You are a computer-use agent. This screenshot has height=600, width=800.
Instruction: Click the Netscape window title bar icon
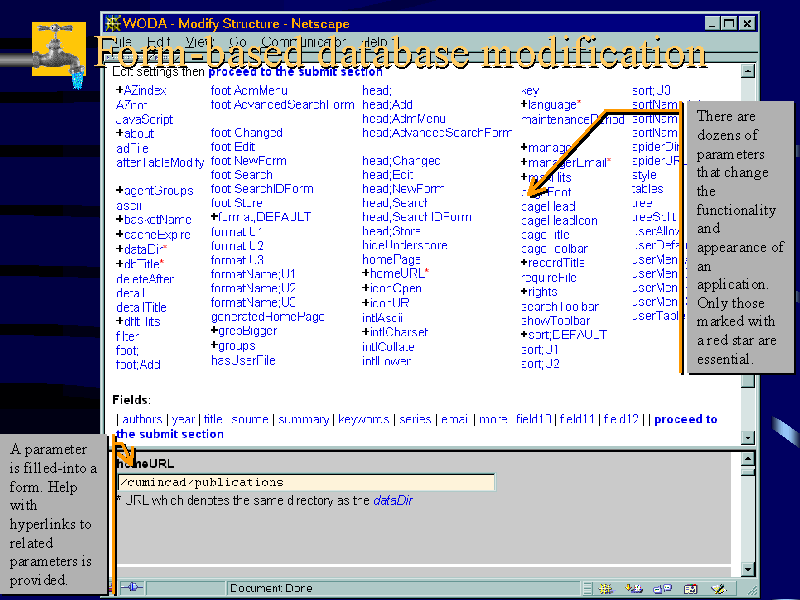[x=113, y=22]
